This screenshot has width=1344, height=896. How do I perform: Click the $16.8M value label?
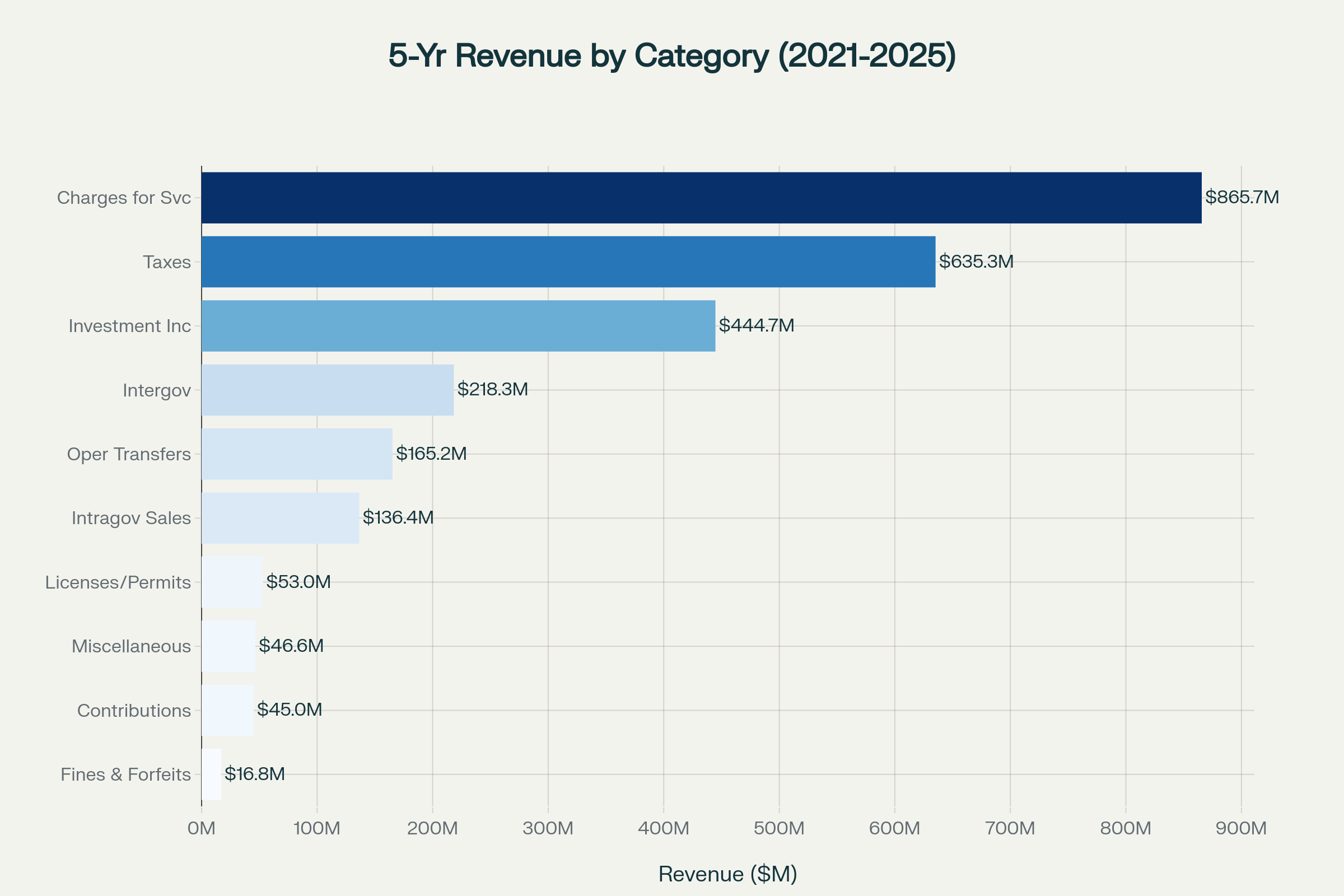pyautogui.click(x=254, y=774)
